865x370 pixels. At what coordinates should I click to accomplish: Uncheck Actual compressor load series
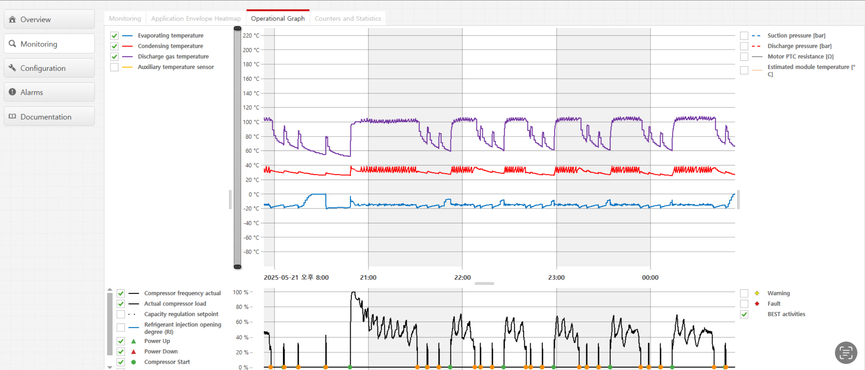(120, 304)
